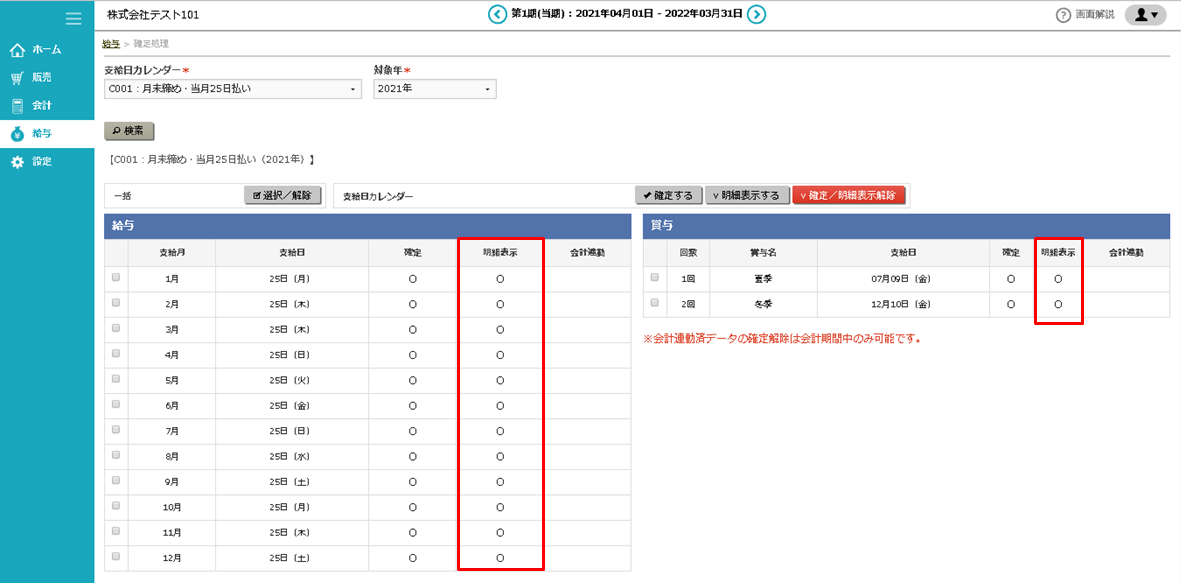Viewport: 1183px width, 583px height.
Task: Open the 支給日カレンダー dropdown
Action: pyautogui.click(x=234, y=89)
